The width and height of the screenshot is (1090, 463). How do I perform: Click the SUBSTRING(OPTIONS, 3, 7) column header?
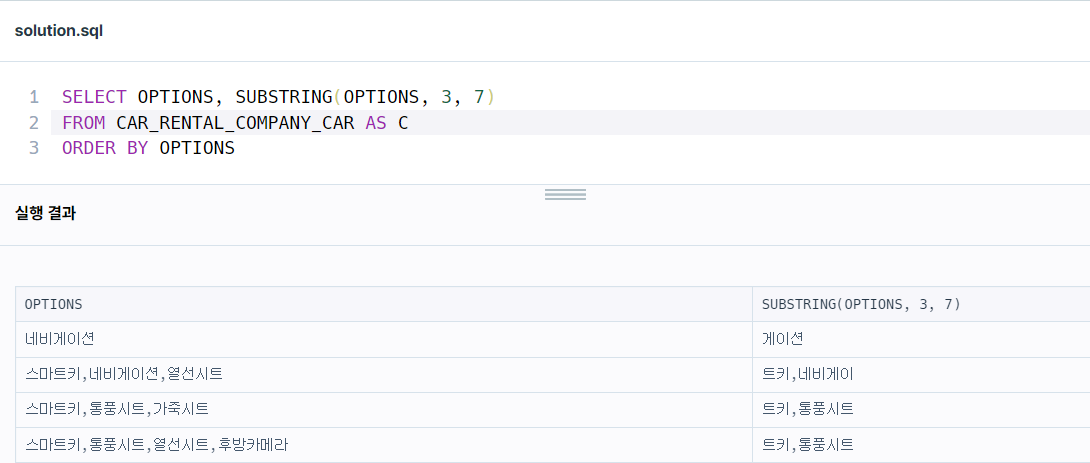pyautogui.click(x=921, y=304)
